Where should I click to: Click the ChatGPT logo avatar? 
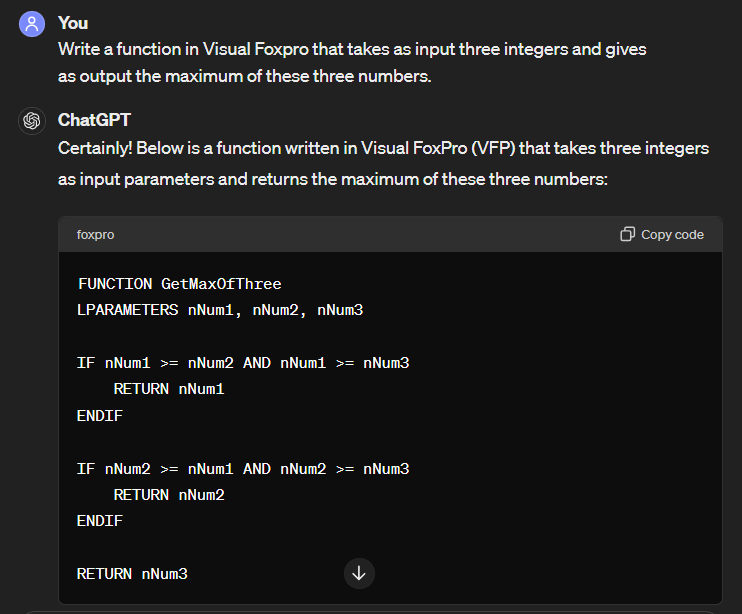[x=32, y=121]
